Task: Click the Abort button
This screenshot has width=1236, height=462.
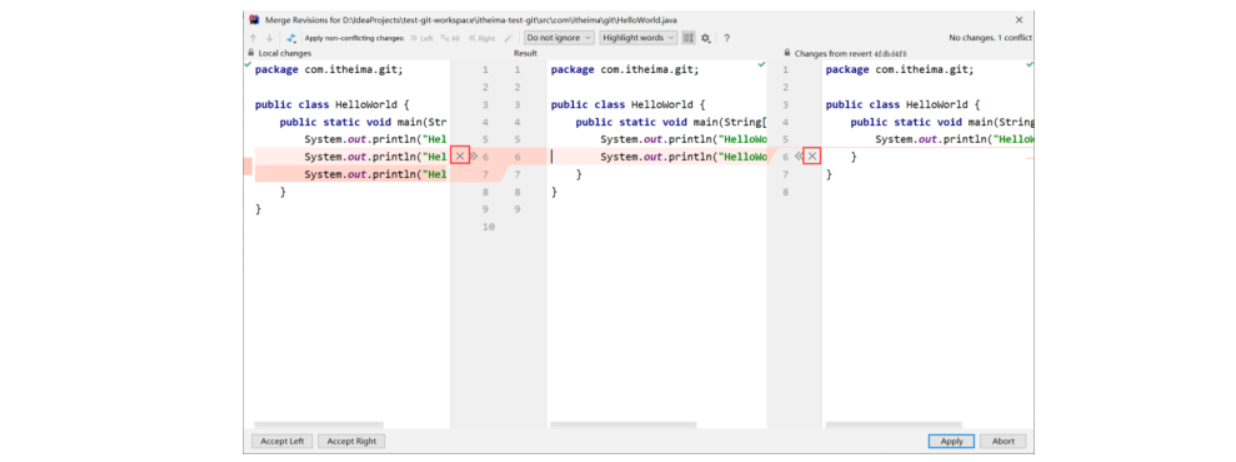Action: click(x=1003, y=441)
